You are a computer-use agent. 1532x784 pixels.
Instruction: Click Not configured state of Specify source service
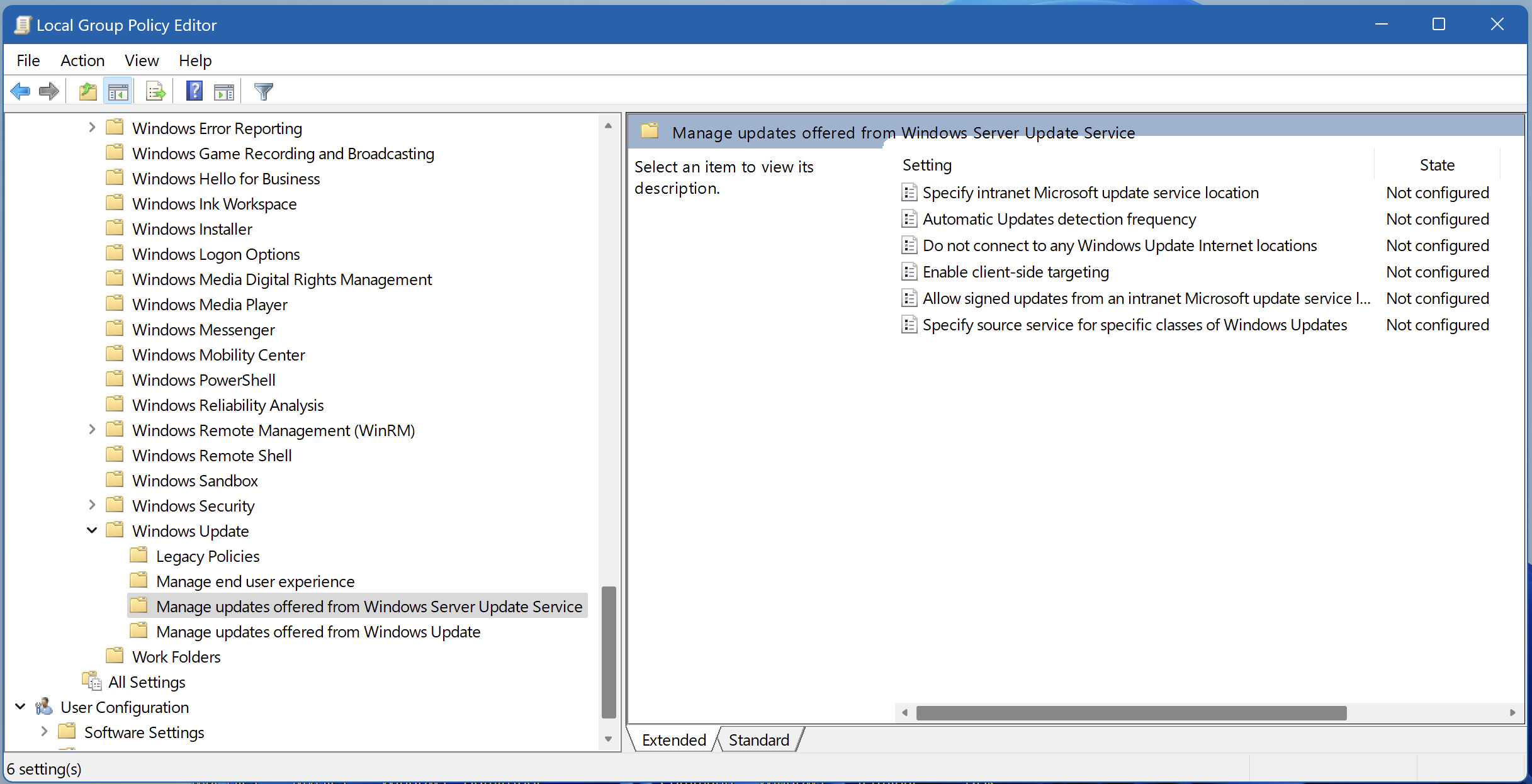point(1438,325)
